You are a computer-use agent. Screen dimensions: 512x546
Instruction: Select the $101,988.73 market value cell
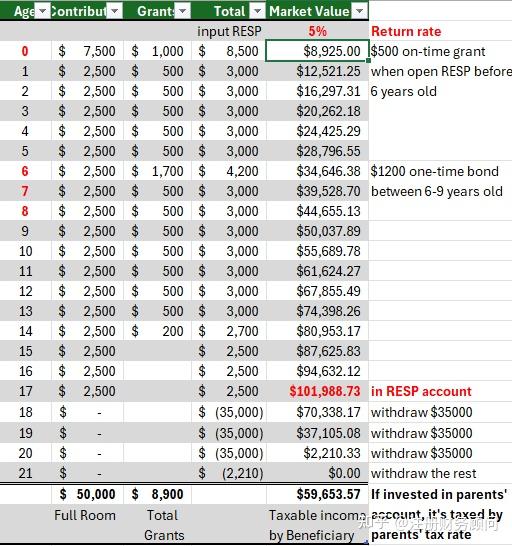pos(317,391)
